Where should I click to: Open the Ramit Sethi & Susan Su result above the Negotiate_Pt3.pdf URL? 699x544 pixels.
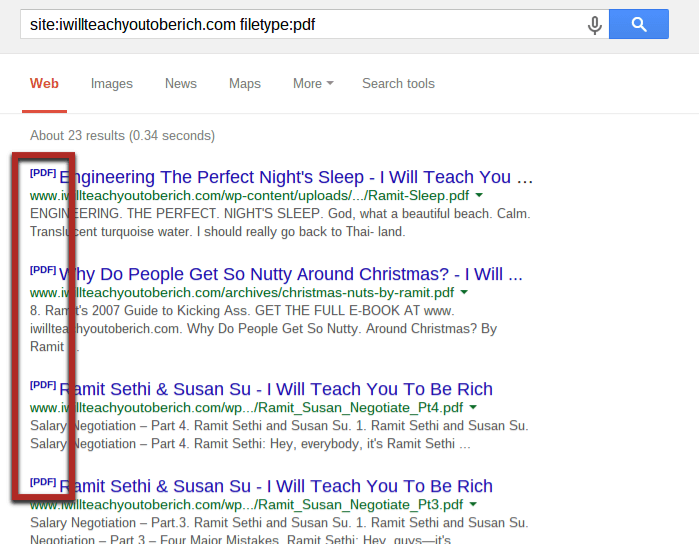point(275,486)
